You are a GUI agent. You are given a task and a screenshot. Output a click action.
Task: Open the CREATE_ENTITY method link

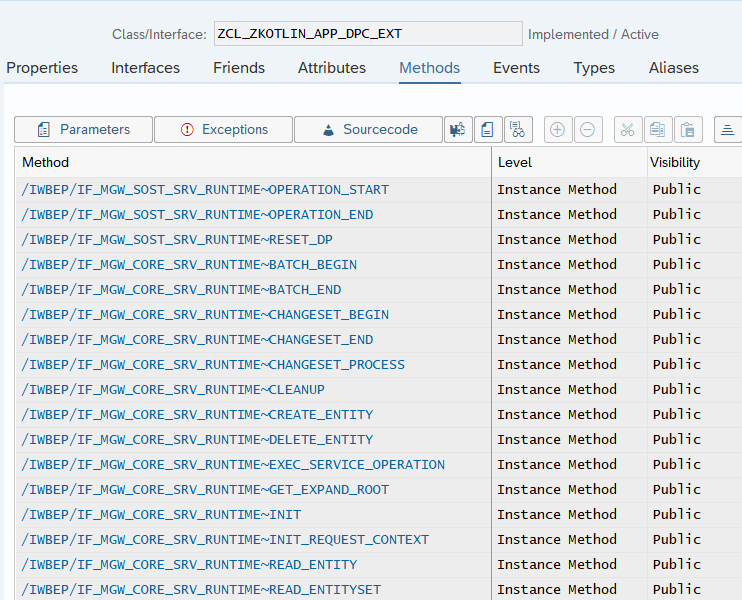(197, 415)
